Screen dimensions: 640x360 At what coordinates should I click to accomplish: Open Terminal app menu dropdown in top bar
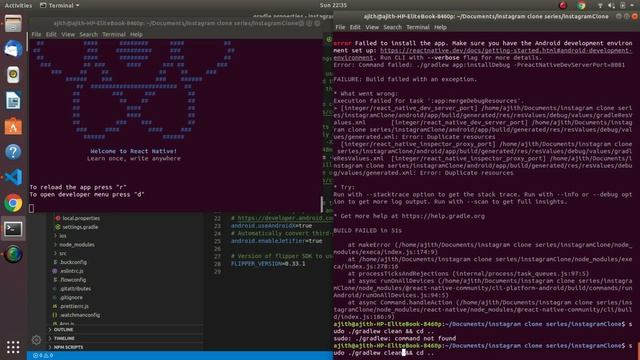pos(60,5)
